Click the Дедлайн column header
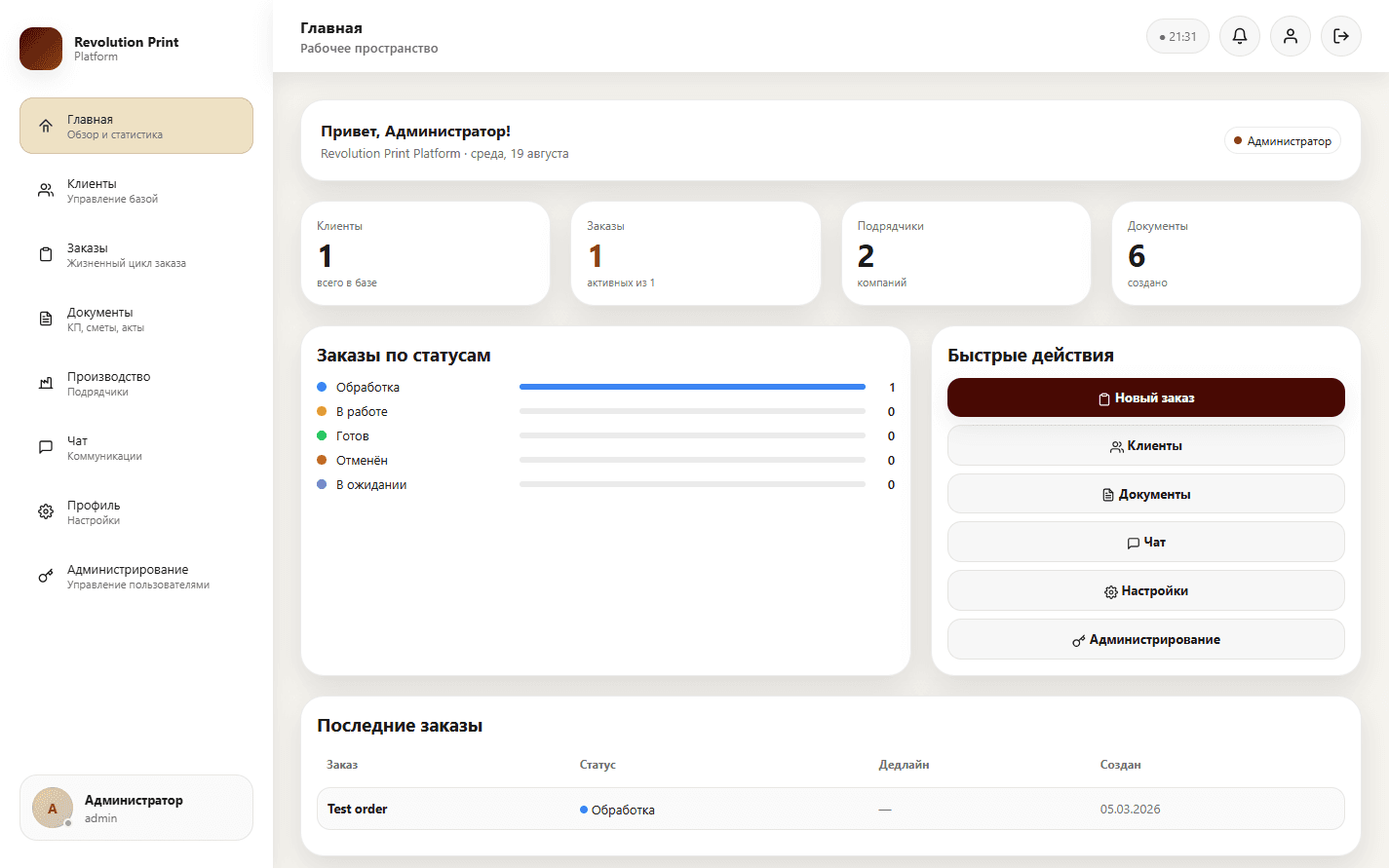 tap(904, 765)
